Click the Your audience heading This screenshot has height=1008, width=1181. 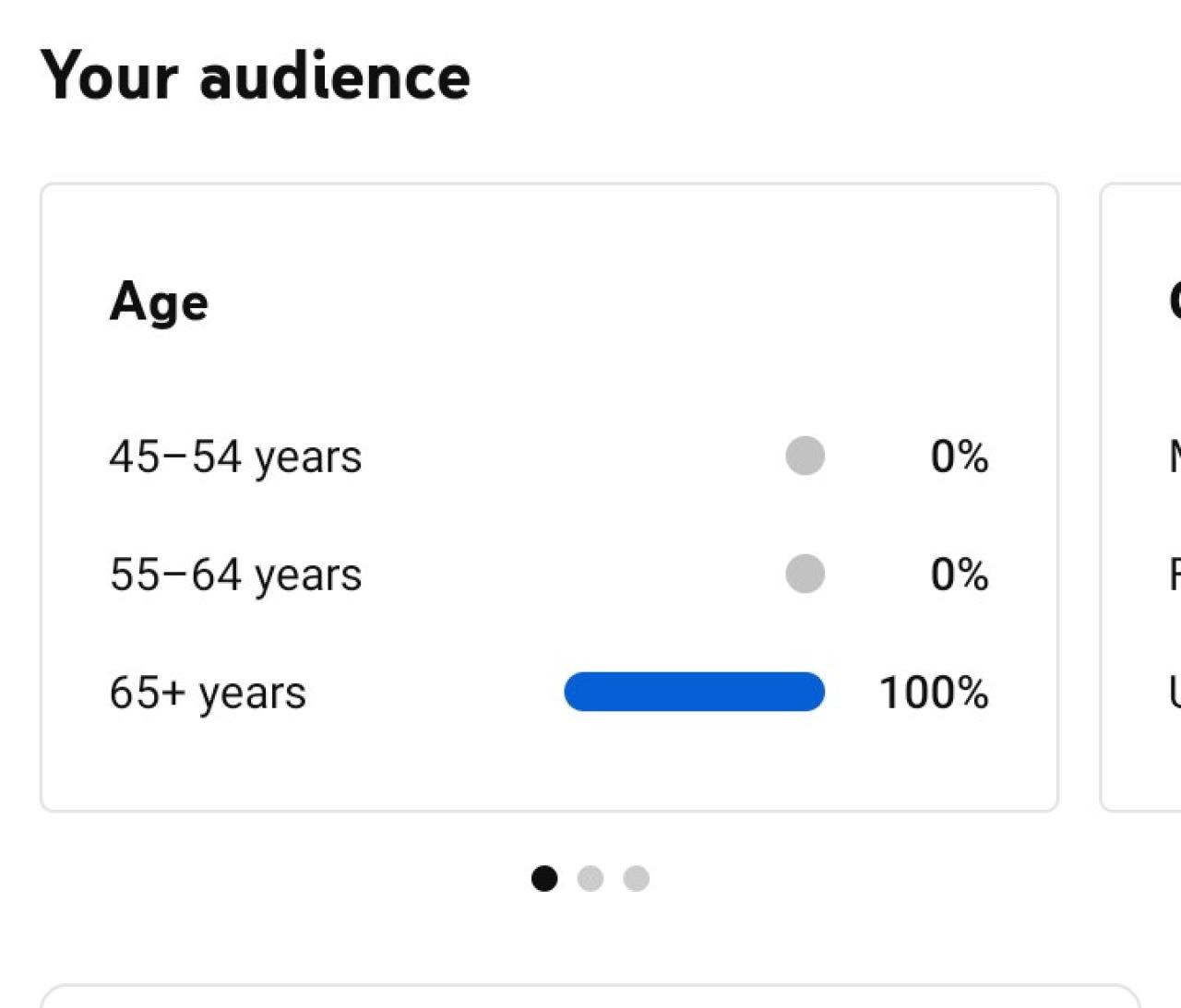tap(256, 76)
